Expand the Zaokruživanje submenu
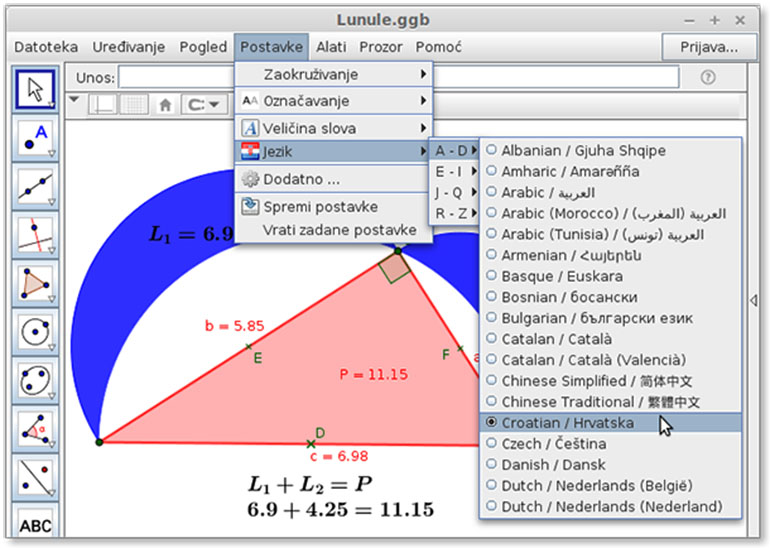The height and width of the screenshot is (548, 770). coord(333,75)
